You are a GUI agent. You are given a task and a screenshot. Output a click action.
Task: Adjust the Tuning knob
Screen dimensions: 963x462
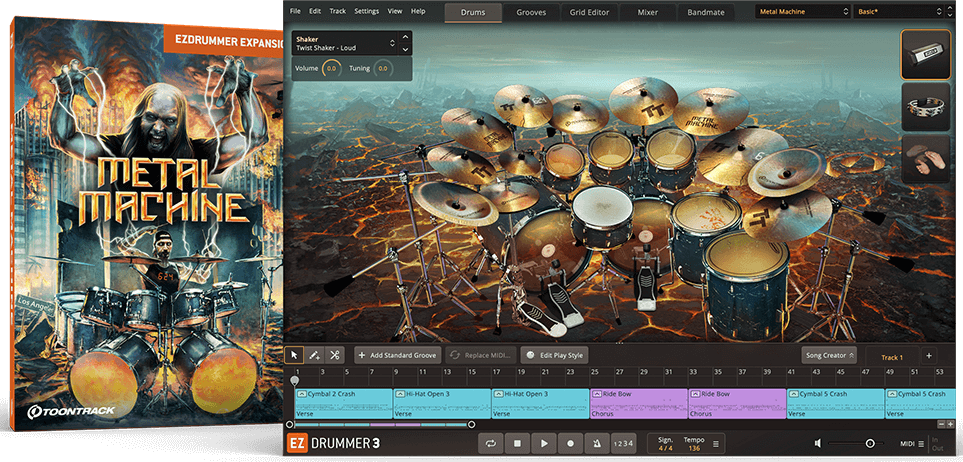383,69
